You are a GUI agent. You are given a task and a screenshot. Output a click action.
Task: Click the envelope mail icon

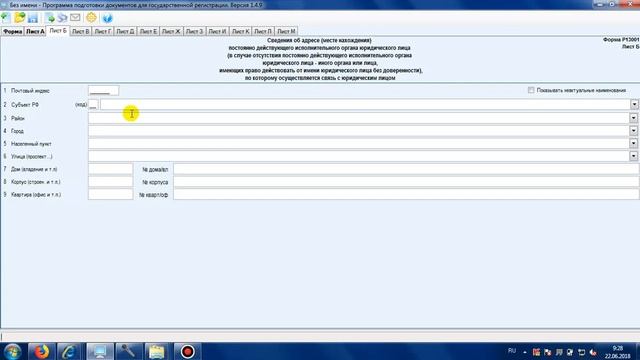(x=75, y=17)
